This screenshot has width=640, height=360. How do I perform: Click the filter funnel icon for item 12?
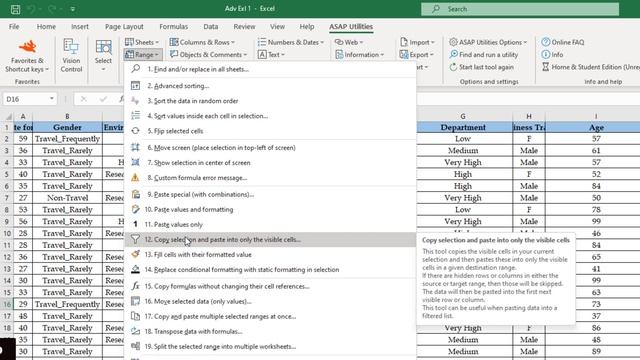(x=136, y=240)
